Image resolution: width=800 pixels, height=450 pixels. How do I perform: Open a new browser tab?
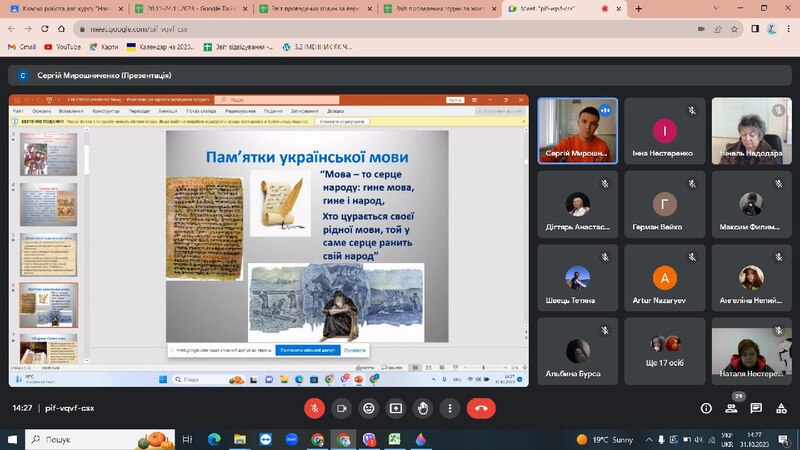pyautogui.click(x=638, y=9)
